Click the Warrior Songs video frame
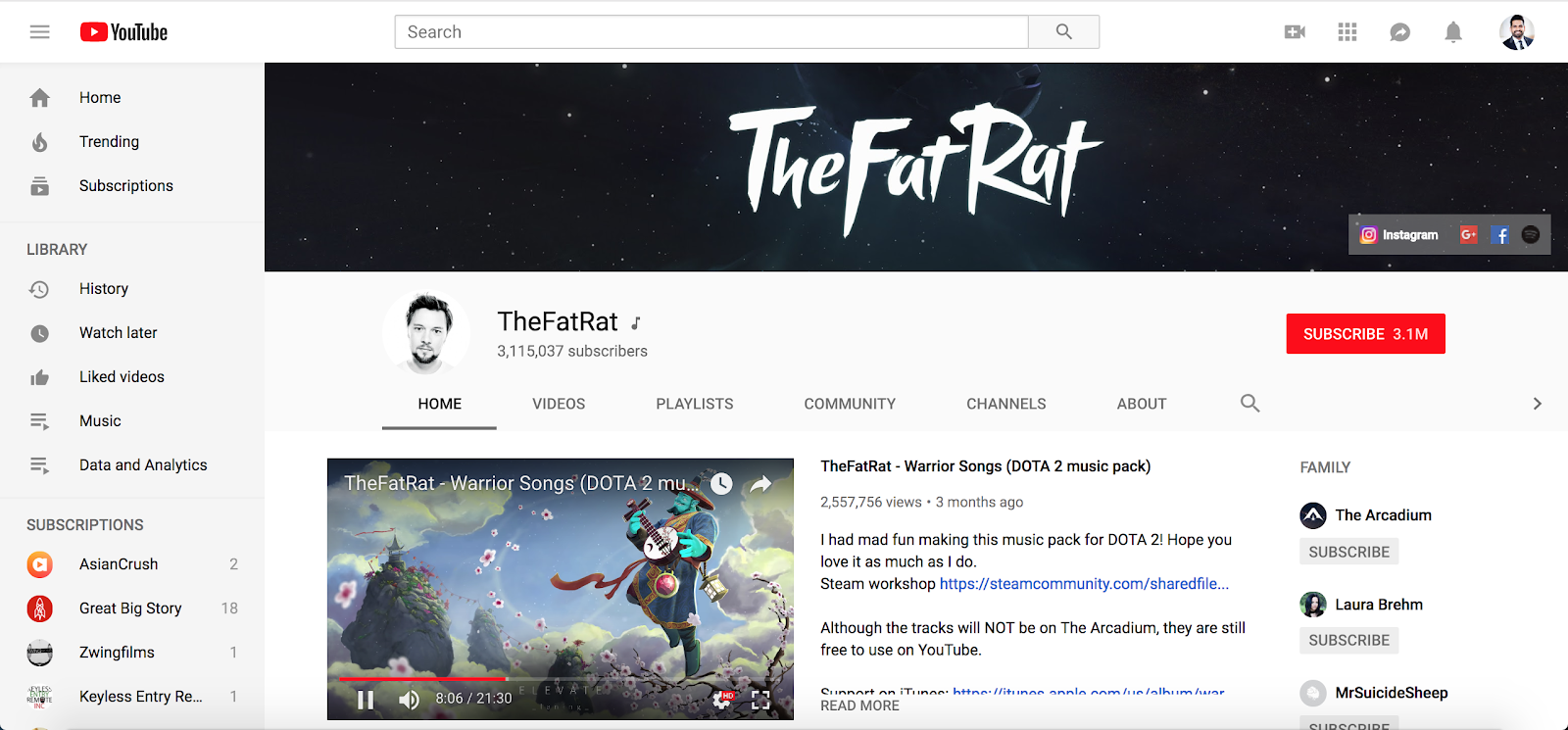Viewport: 1568px width, 730px height. click(x=561, y=588)
